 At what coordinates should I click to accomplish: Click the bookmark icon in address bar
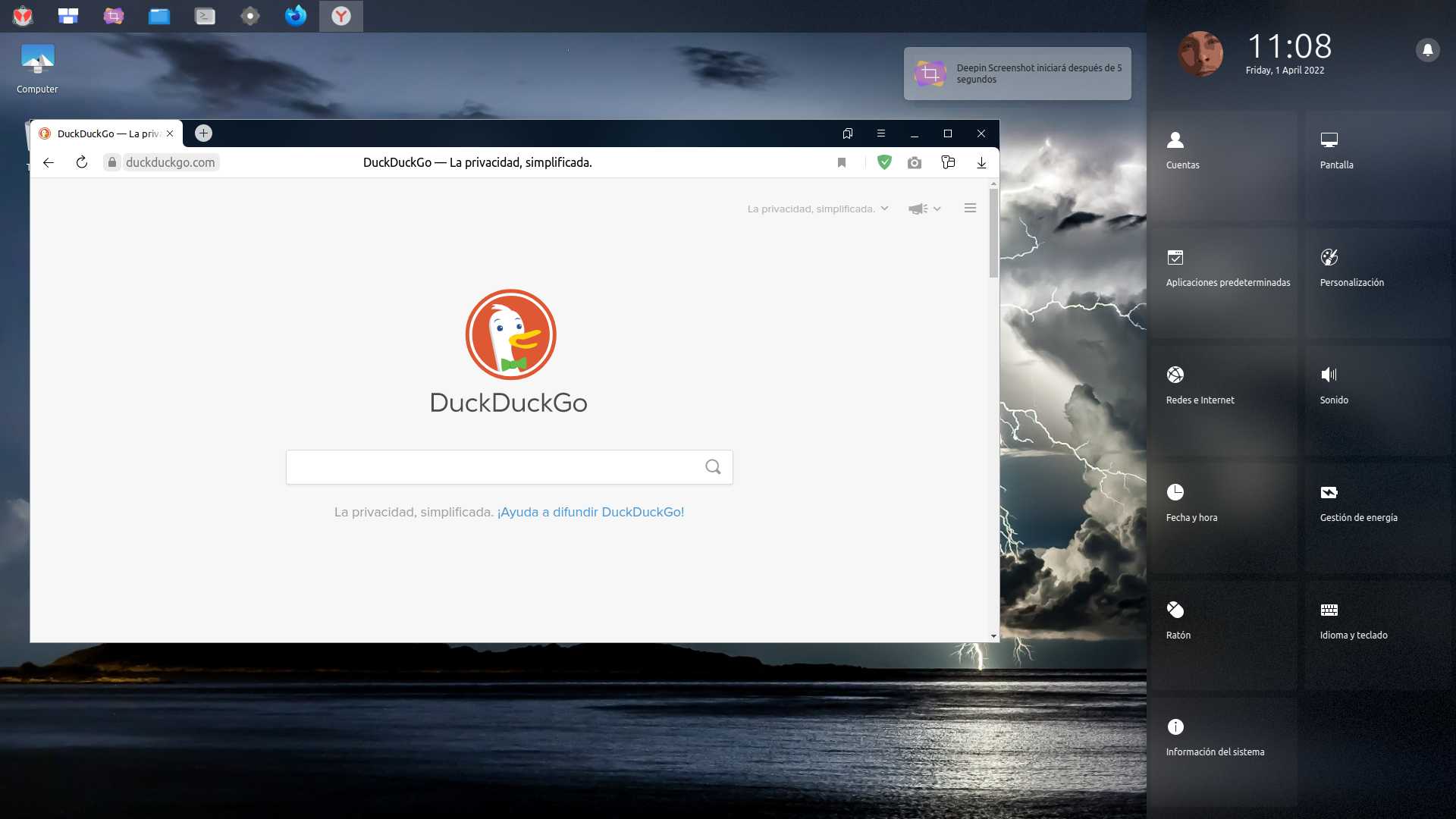(842, 162)
